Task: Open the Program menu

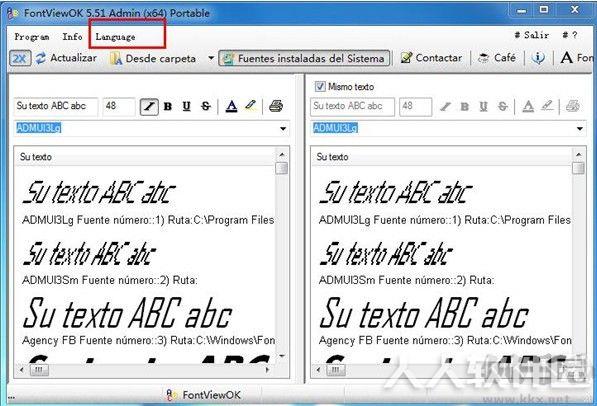Action: pos(32,37)
